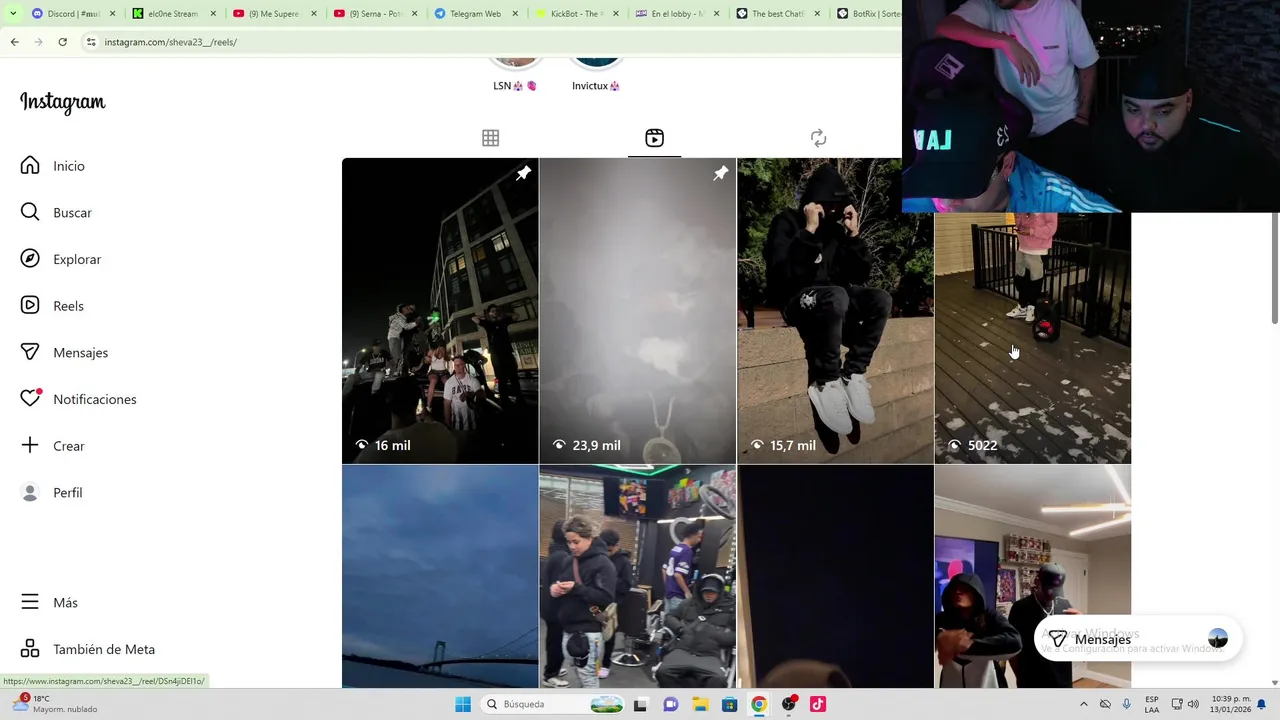
Task: Switch to the posts grid tab
Action: [490, 138]
